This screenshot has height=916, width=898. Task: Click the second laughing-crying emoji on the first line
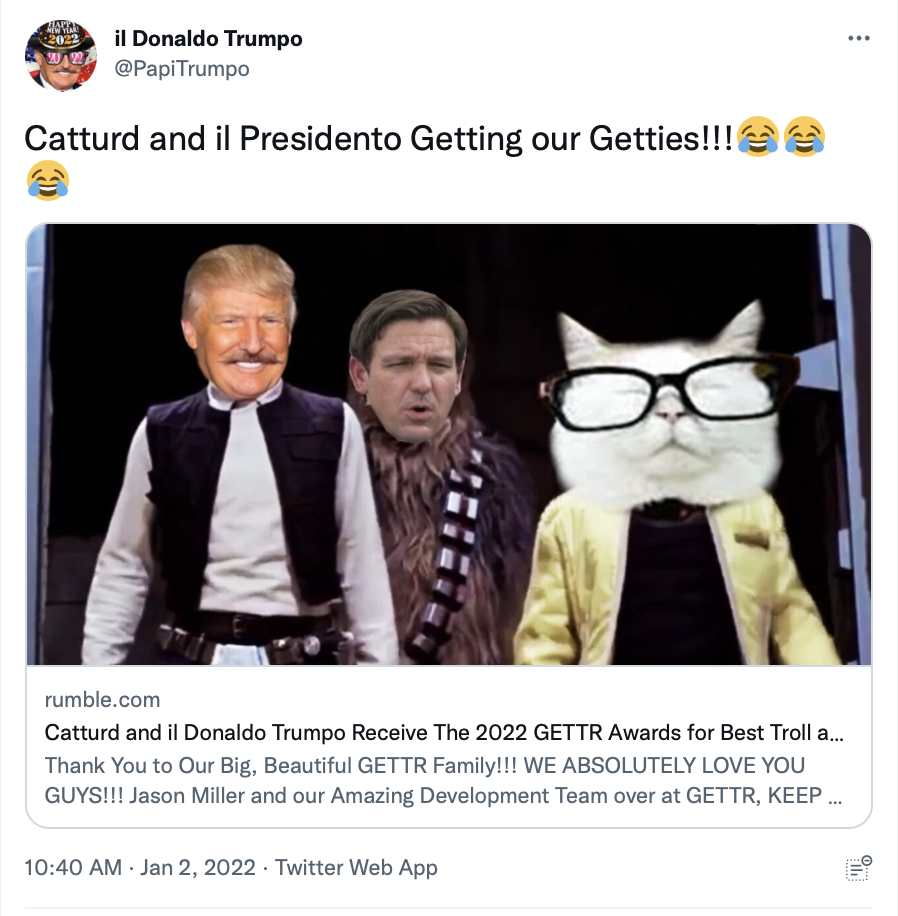coord(803,137)
